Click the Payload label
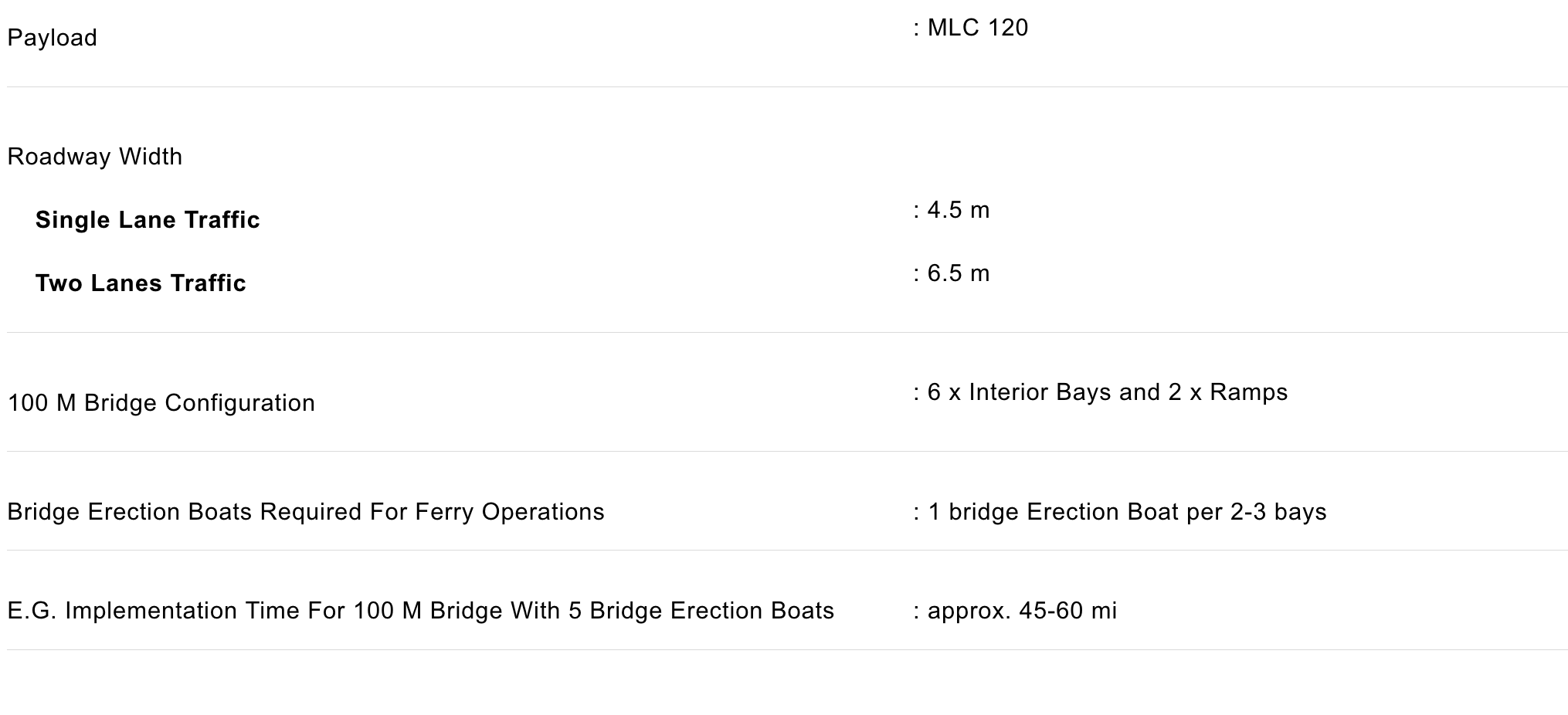 pos(52,38)
